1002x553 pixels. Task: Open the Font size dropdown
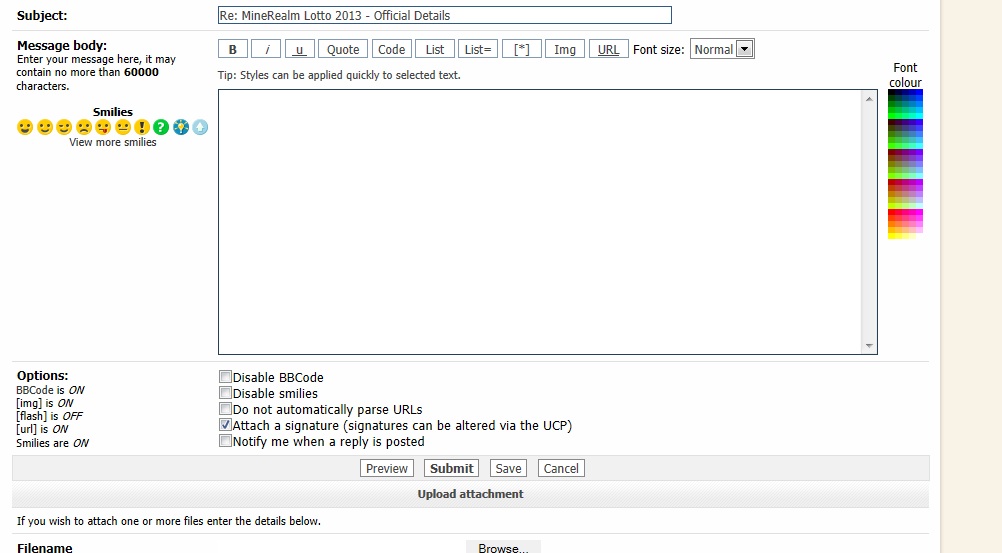[x=722, y=49]
